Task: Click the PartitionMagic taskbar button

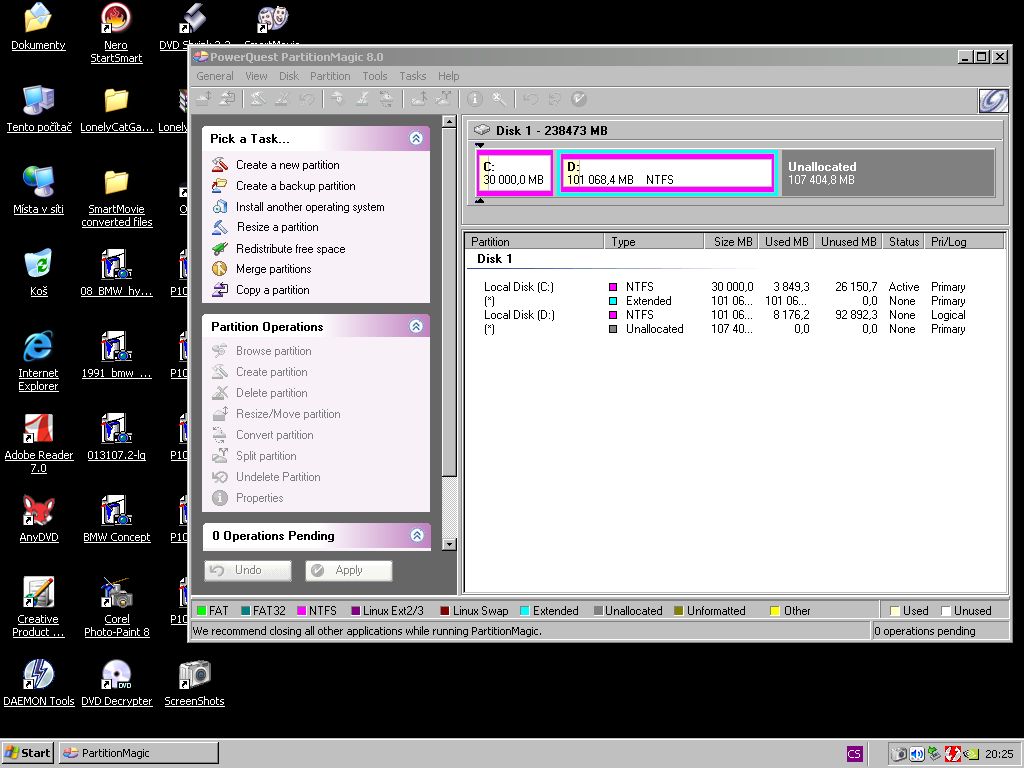Action: [x=138, y=753]
